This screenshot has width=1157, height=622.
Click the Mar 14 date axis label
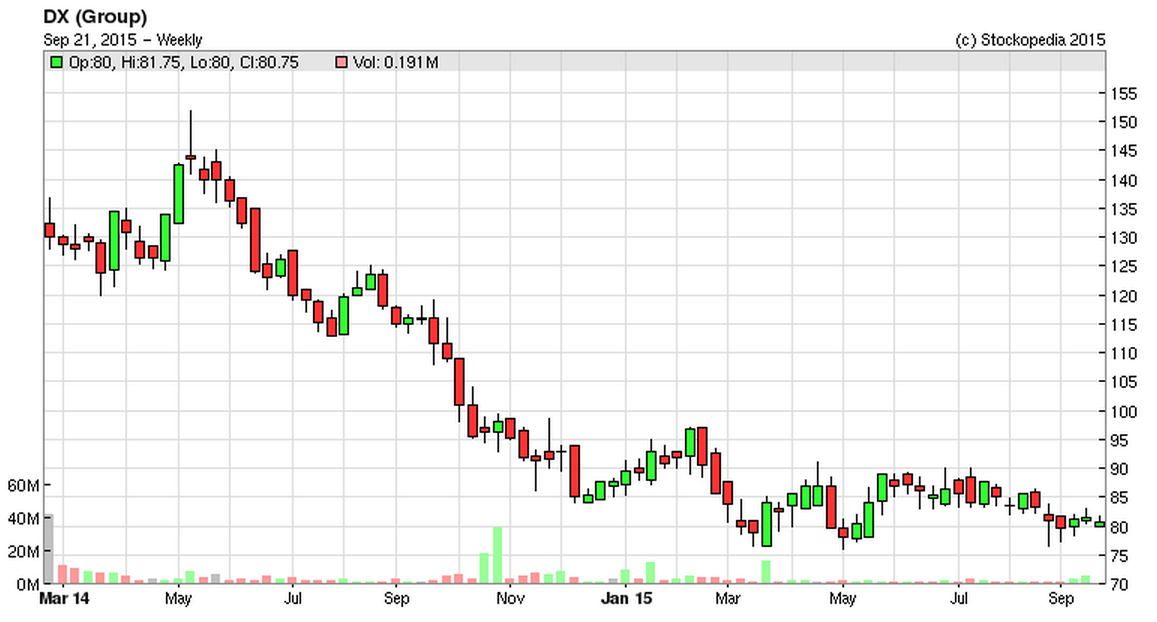64,598
